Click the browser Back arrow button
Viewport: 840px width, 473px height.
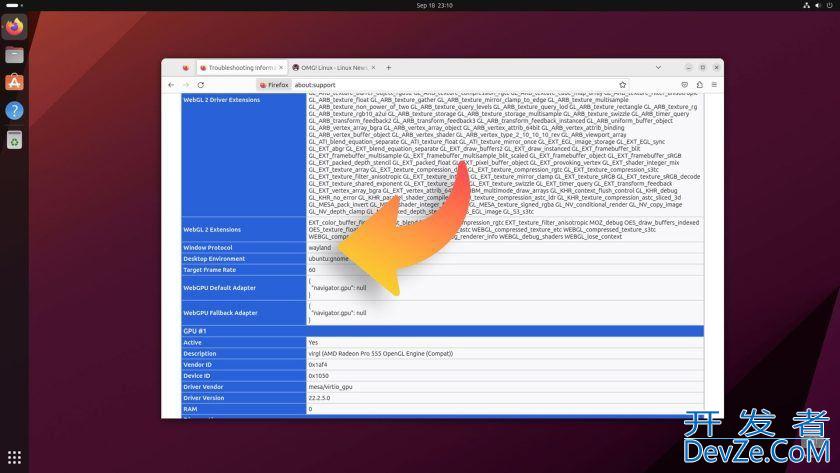pos(172,85)
